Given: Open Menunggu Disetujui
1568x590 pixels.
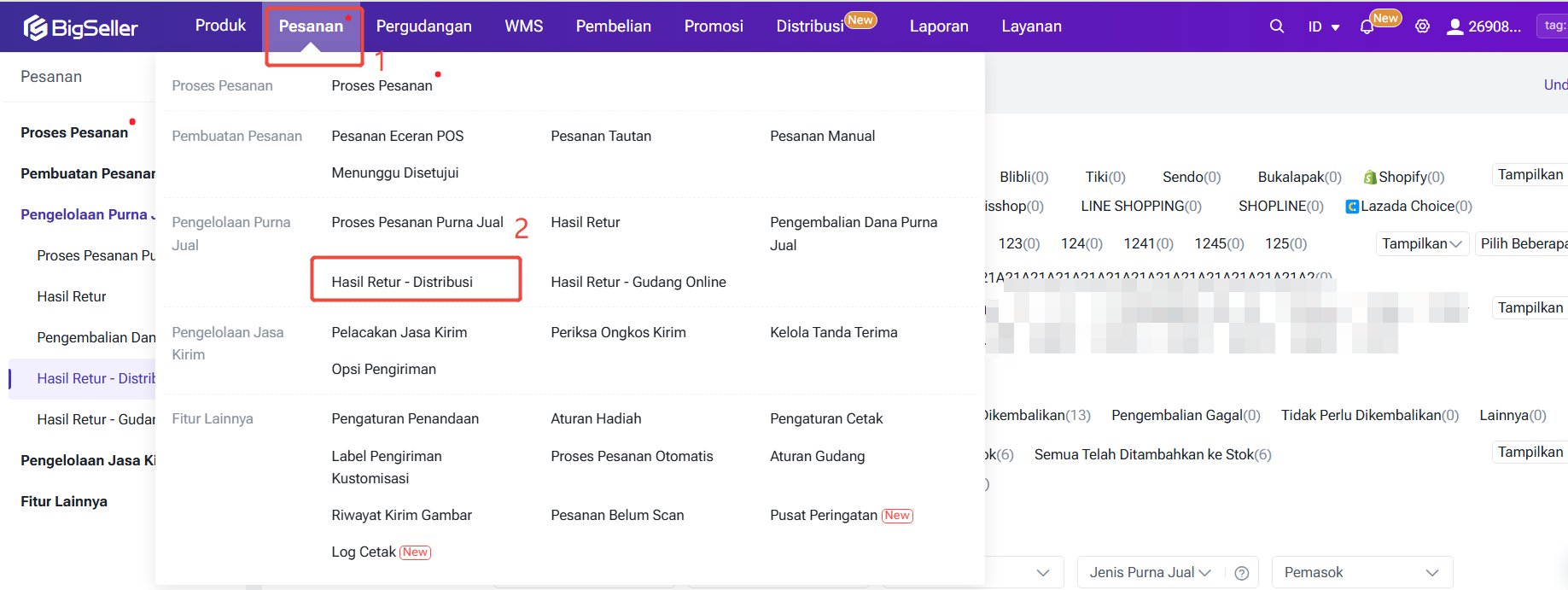Looking at the screenshot, I should coord(395,172).
